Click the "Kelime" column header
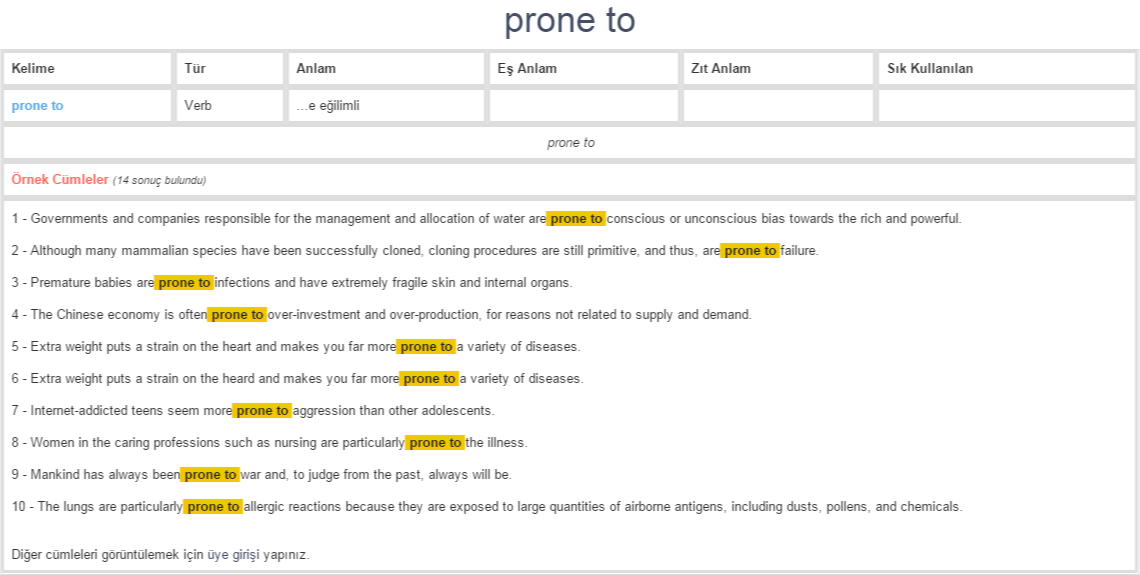Viewport: 1140px width, 575px height. (33, 69)
